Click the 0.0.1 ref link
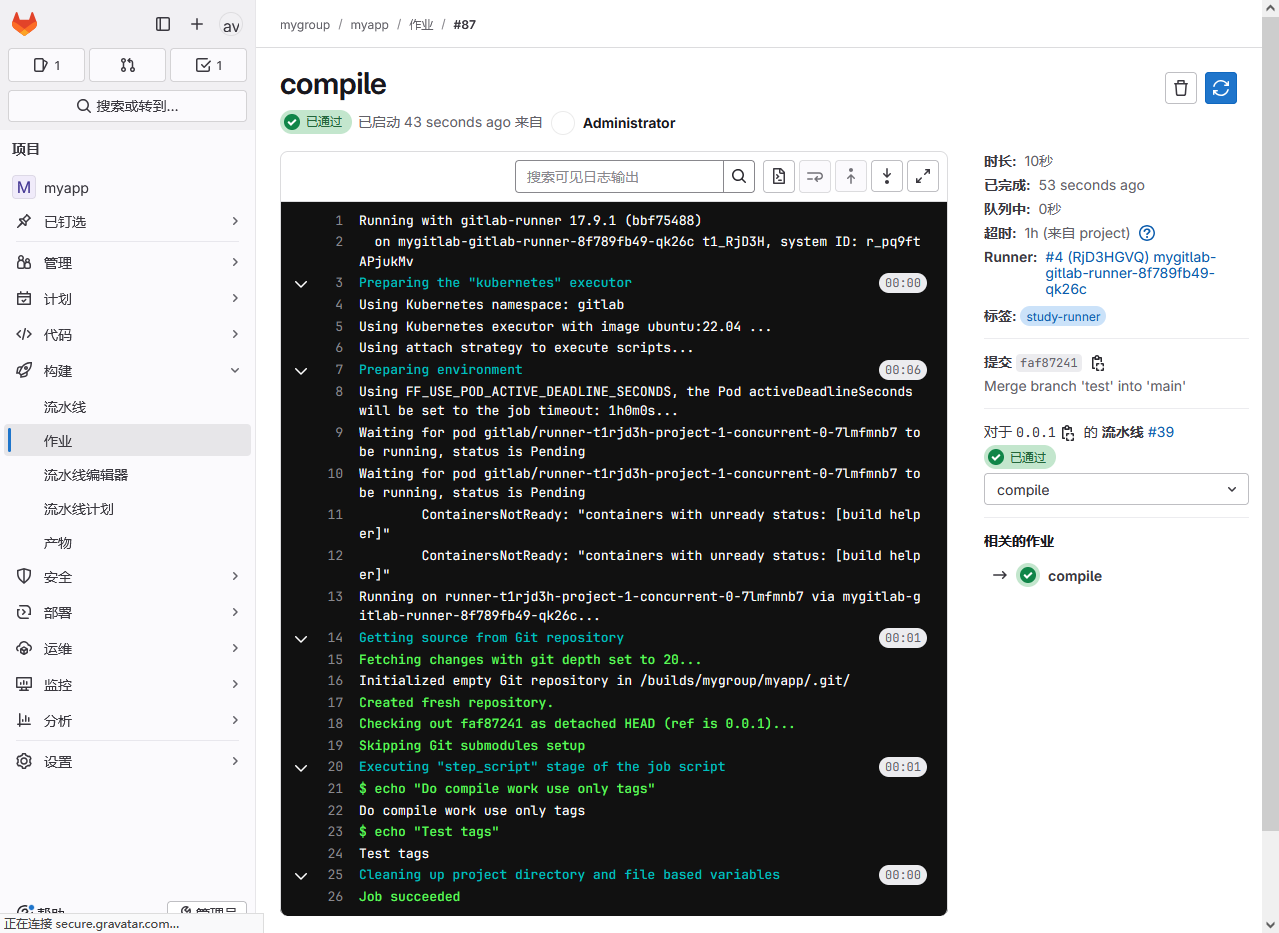The image size is (1279, 933). (x=1035, y=433)
